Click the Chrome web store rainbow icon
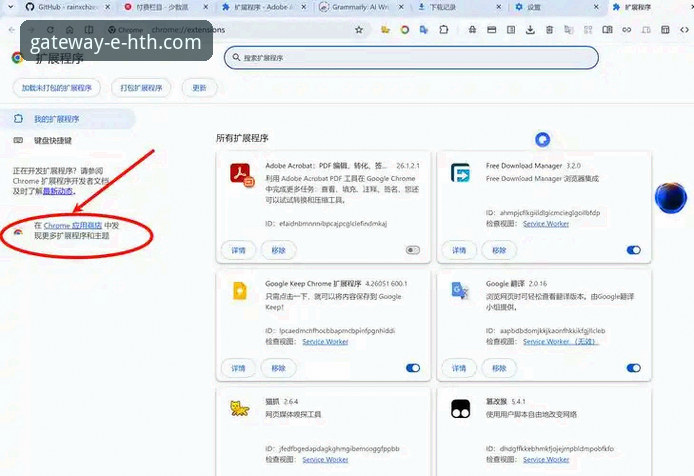This screenshot has height=476, width=694. click(x=18, y=231)
